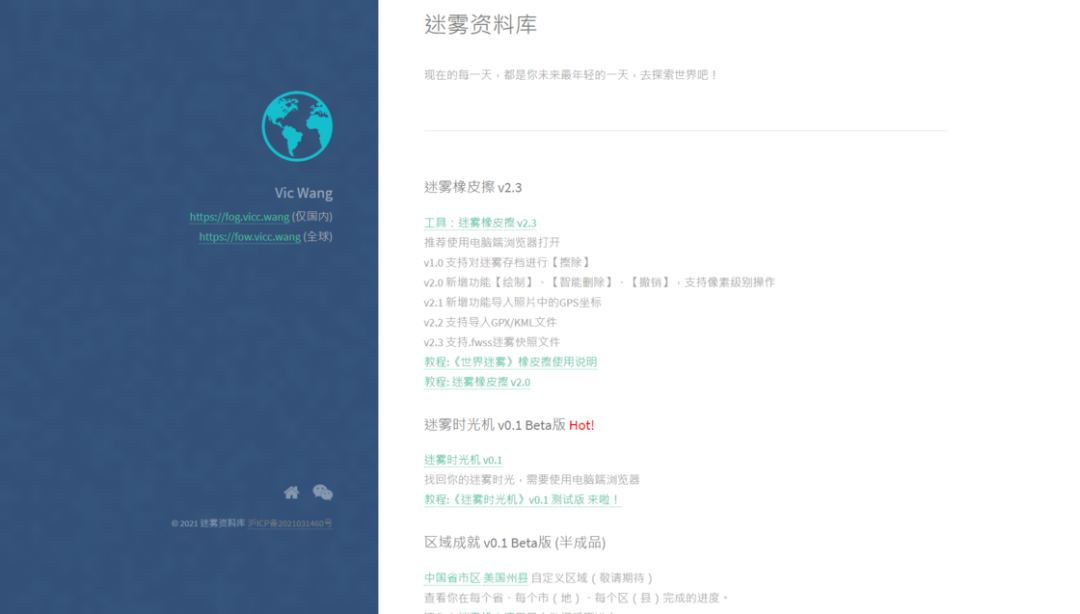Click the slogan ending 去探索世界吧！
The width and height of the screenshot is (1080, 614).
(571, 74)
